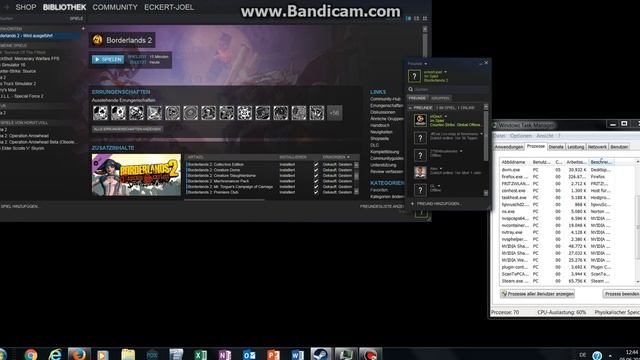This screenshot has height=360, width=640.
Task: Open the COMMUNITY section in Steam
Action: pyautogui.click(x=115, y=7)
